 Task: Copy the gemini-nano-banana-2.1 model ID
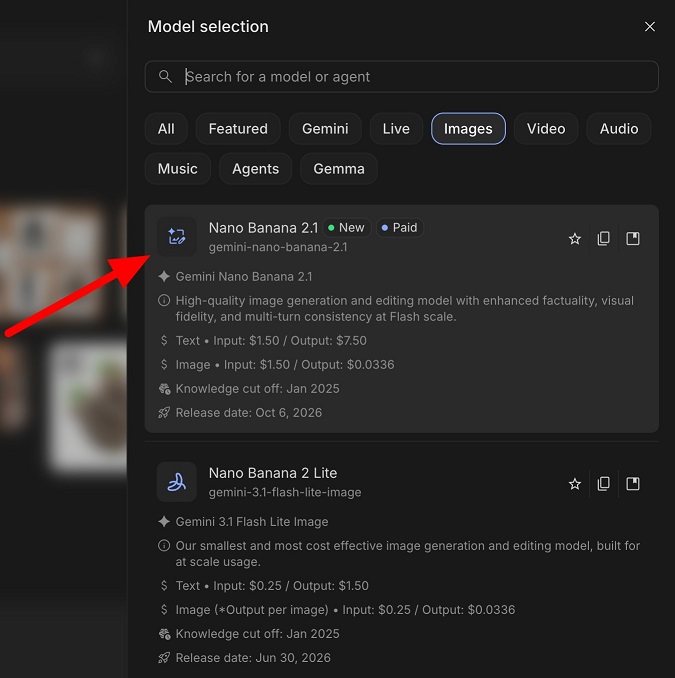pos(604,239)
